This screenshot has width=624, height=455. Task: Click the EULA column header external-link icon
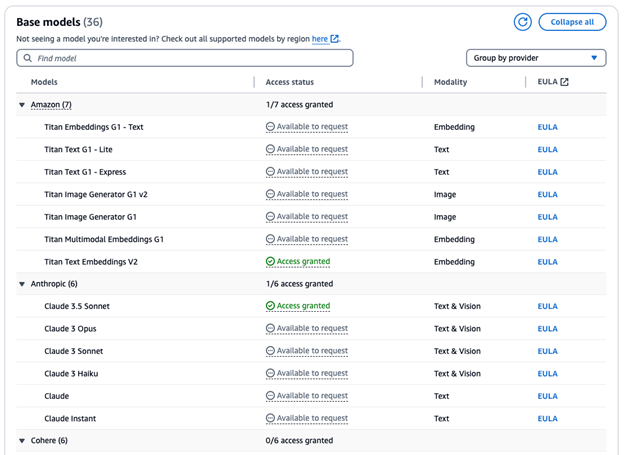tap(564, 82)
